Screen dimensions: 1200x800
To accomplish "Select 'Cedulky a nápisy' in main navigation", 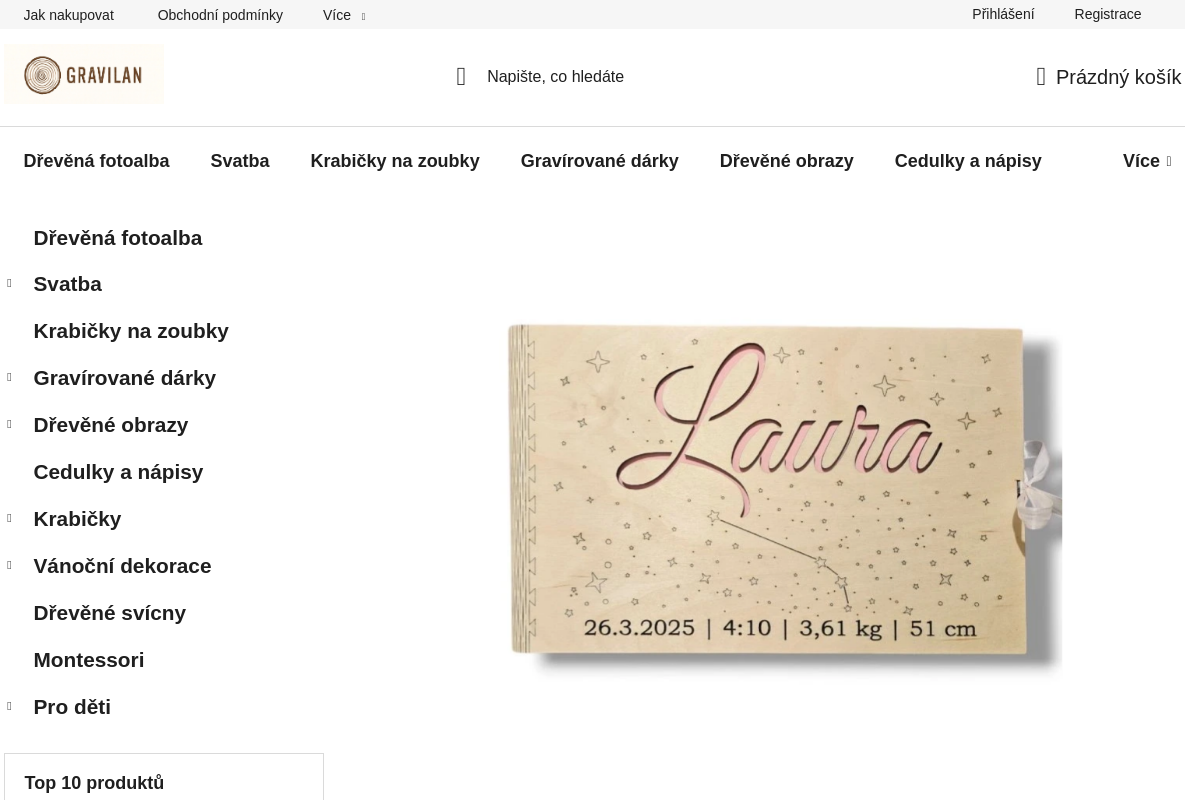I will 968,161.
